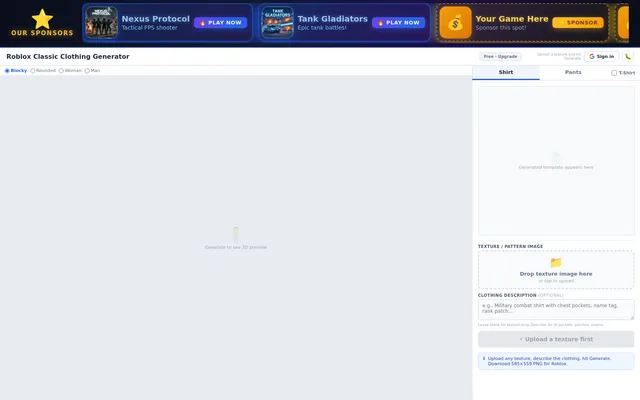Switch to the Shirt tab
640x400 pixels.
click(506, 72)
